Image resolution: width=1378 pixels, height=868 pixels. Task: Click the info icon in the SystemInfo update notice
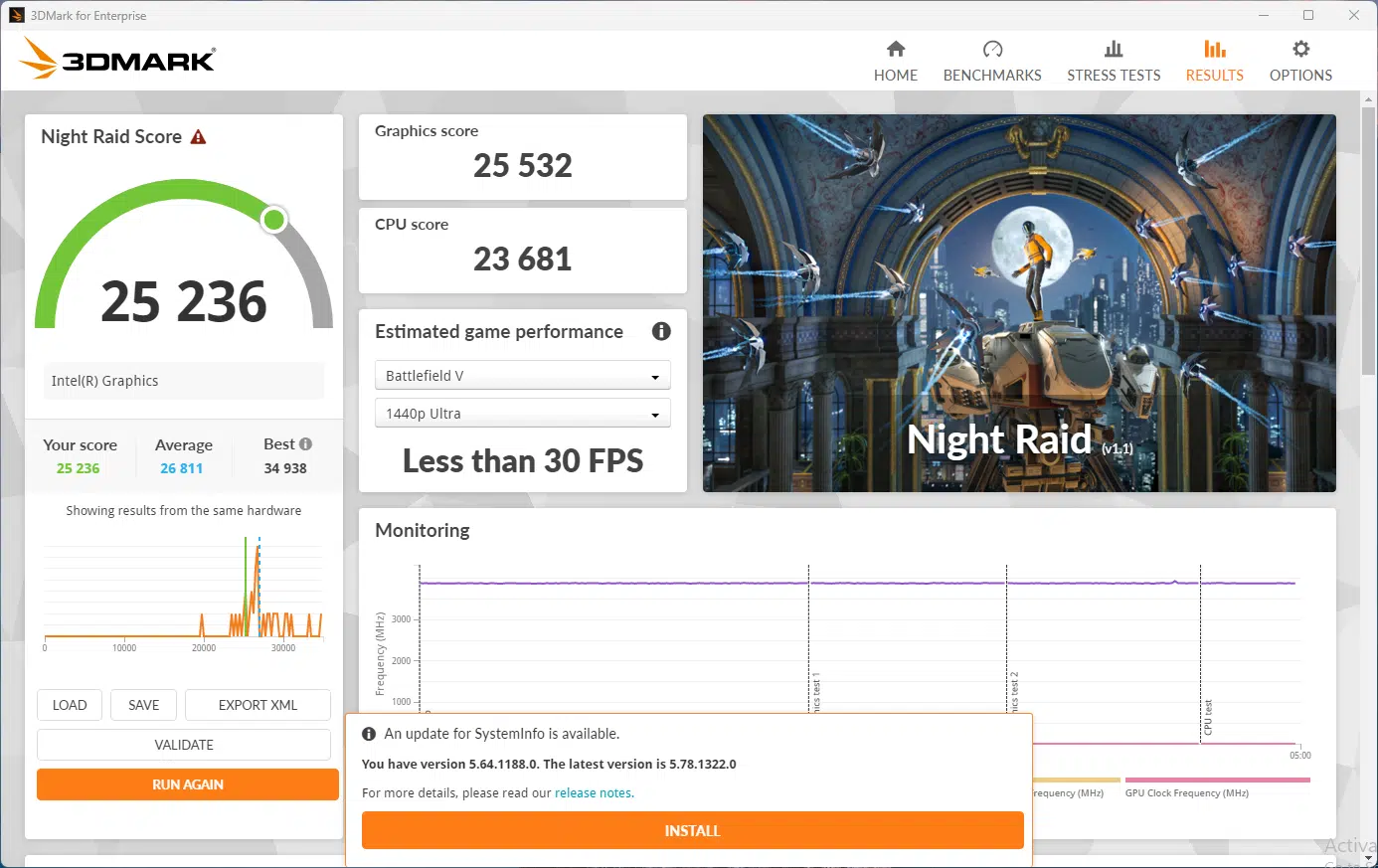(x=369, y=734)
